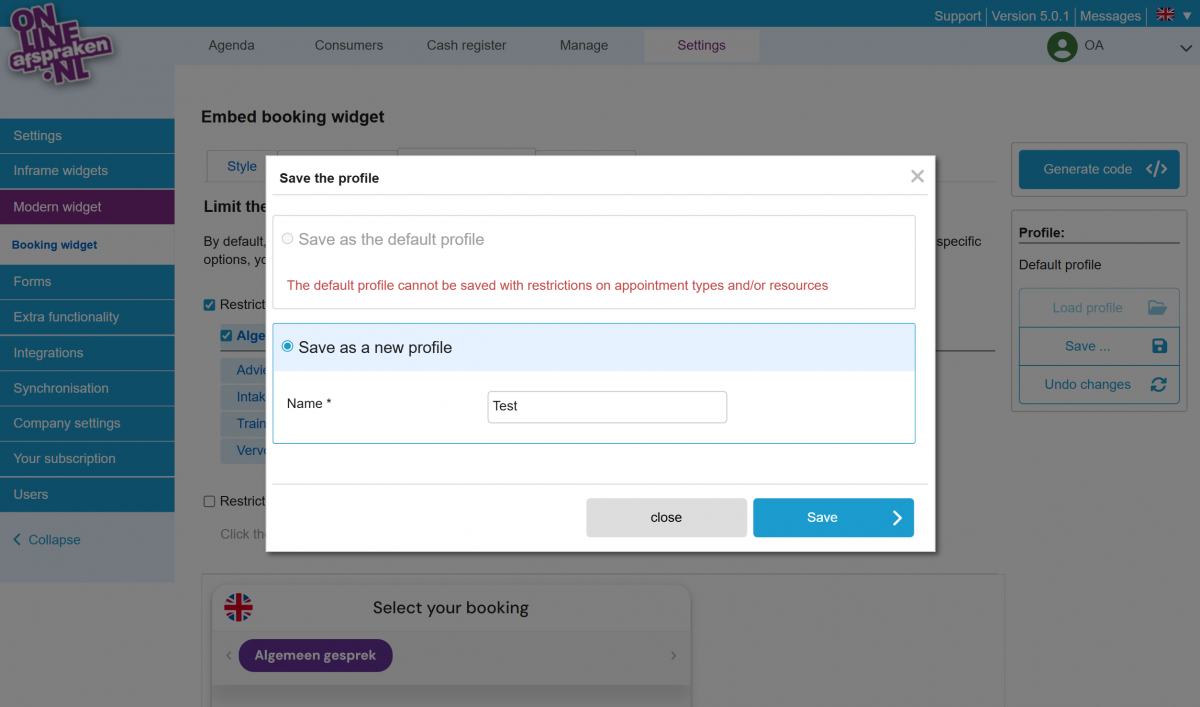Click the UK flag in the widget preview

click(x=238, y=607)
